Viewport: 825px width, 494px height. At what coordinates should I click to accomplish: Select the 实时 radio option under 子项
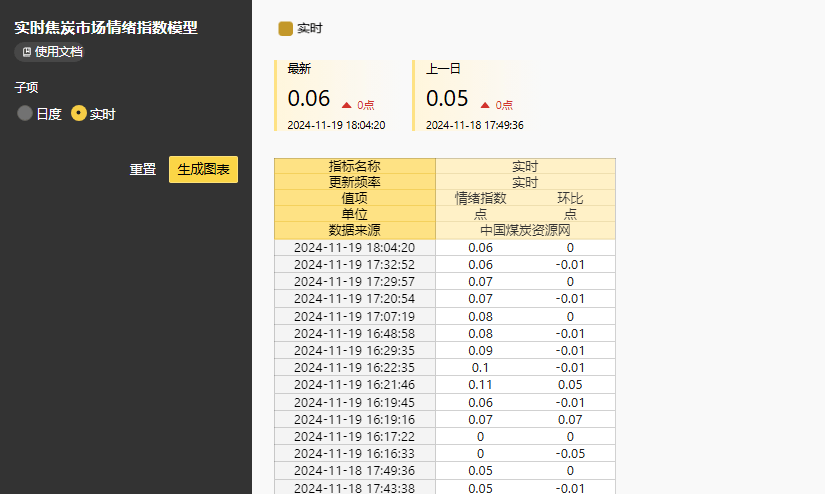tap(79, 114)
